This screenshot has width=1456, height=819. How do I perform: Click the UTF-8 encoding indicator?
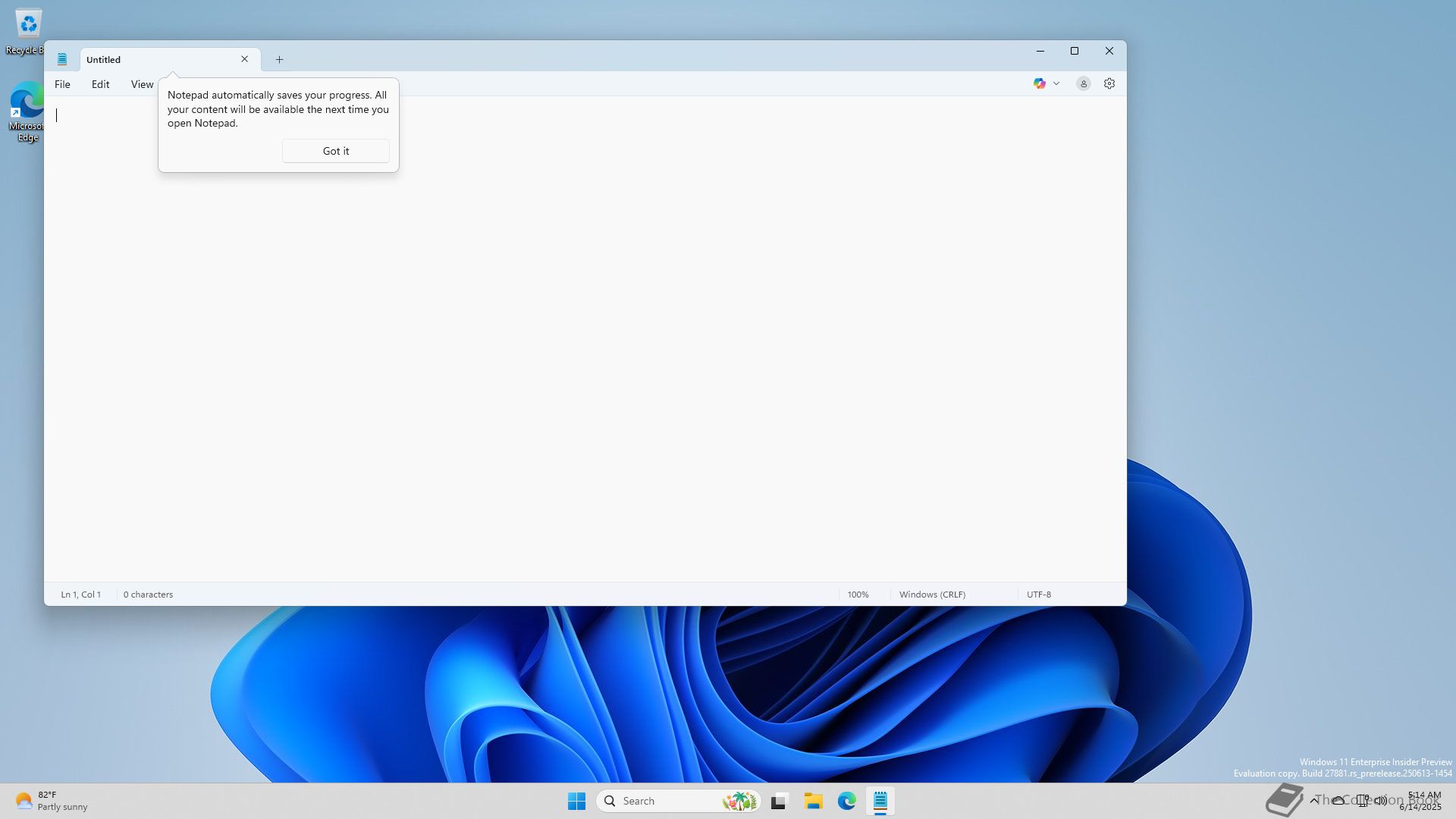(1038, 595)
